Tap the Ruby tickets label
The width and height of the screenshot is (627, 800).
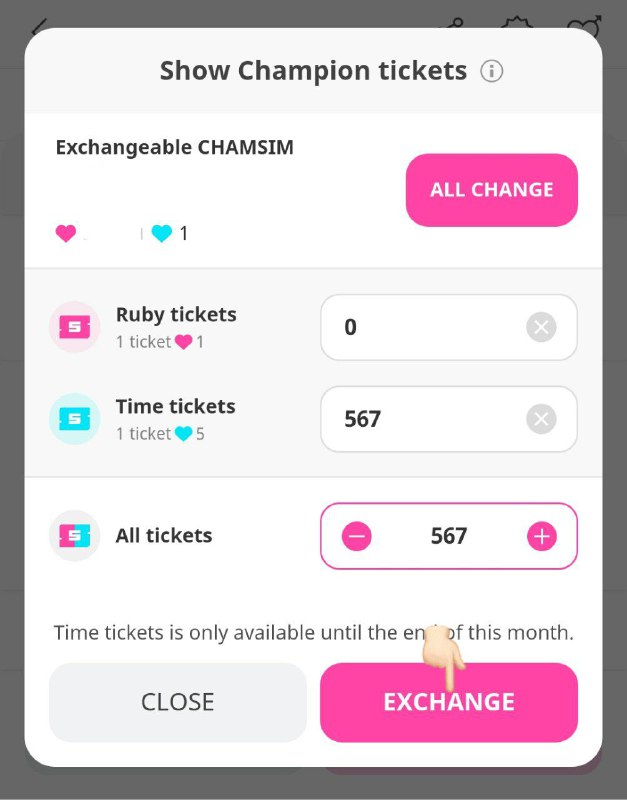[x=176, y=314]
